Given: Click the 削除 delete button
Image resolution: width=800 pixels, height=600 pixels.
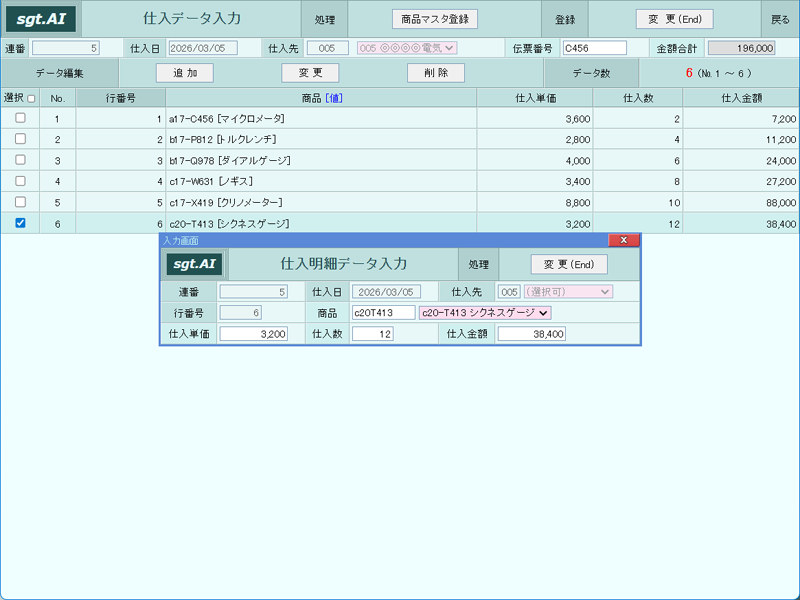Looking at the screenshot, I should 436,73.
